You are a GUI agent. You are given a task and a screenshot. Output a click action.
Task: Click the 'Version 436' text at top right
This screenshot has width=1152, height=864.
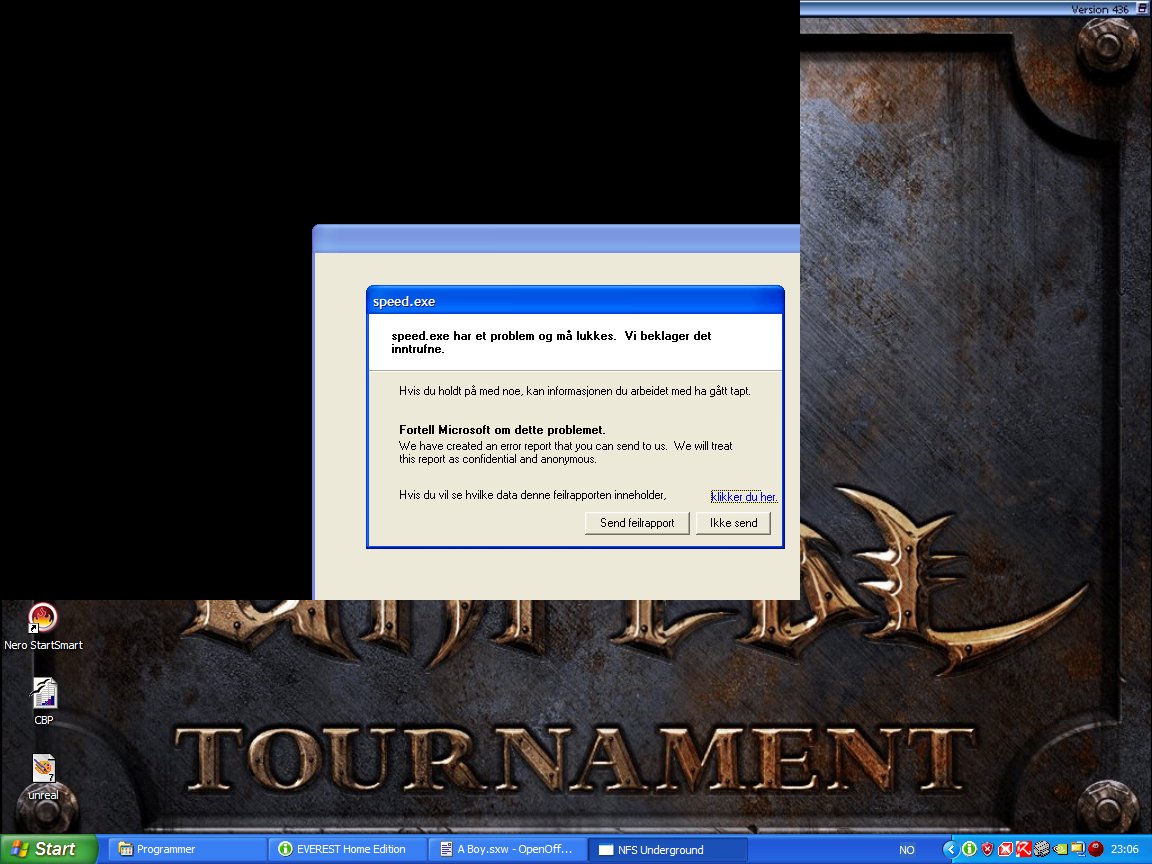click(1099, 9)
